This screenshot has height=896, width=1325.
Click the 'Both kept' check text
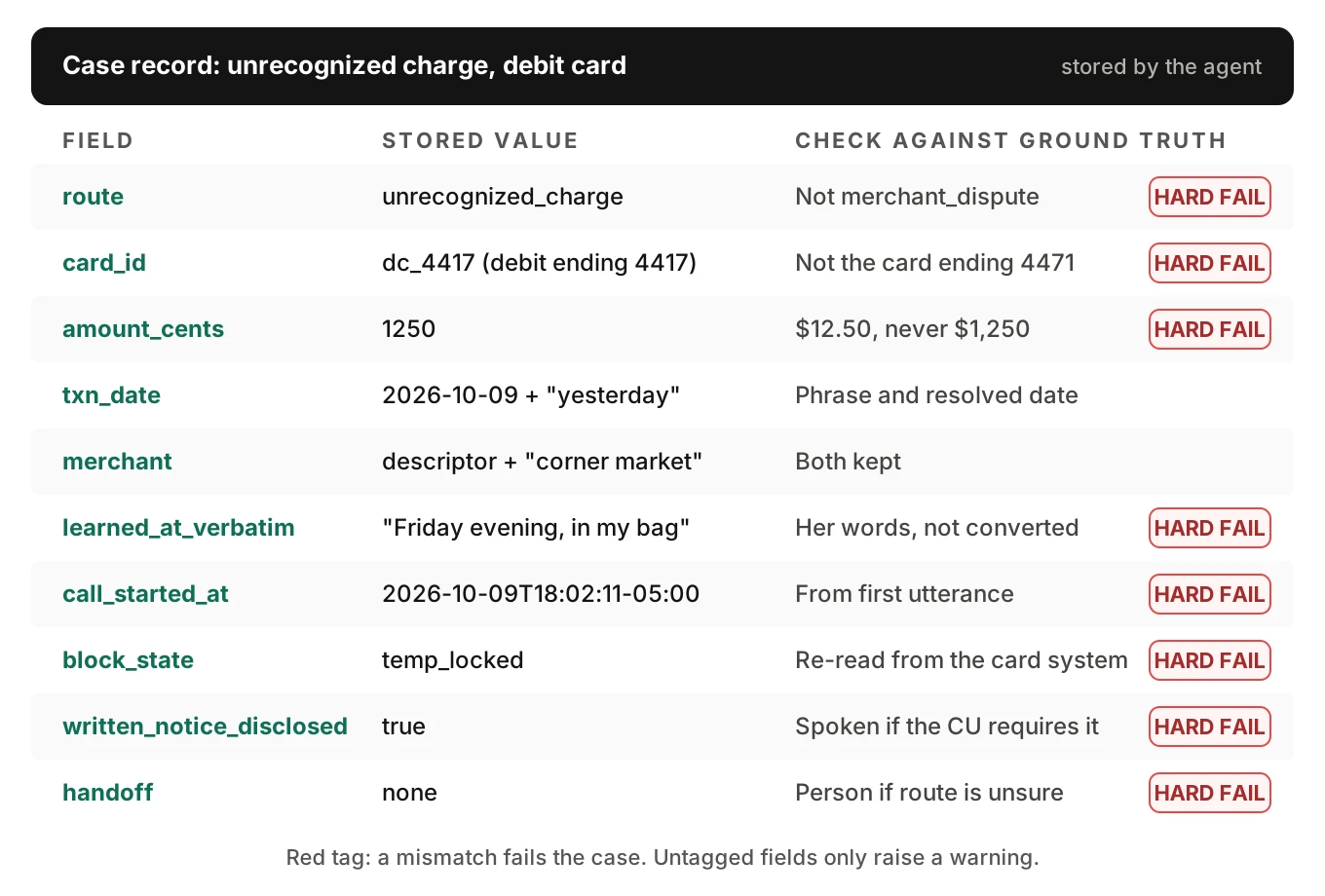tap(848, 462)
